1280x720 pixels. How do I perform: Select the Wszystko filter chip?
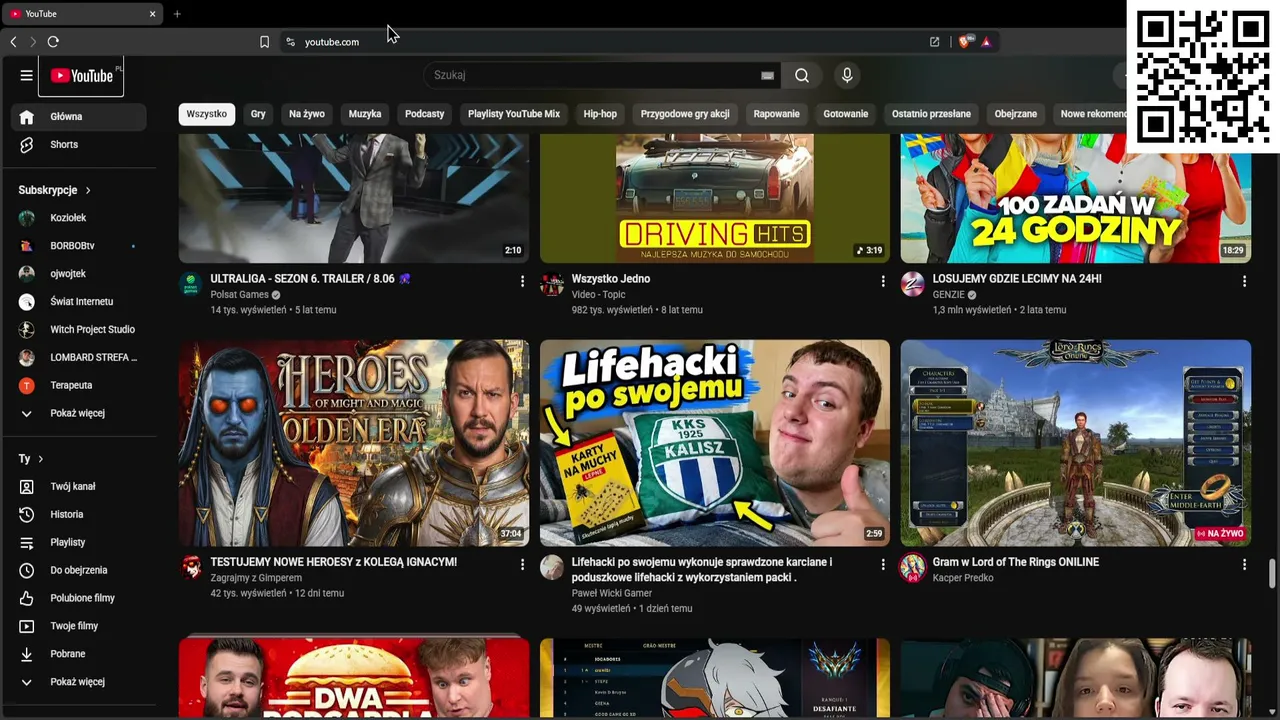pos(207,114)
